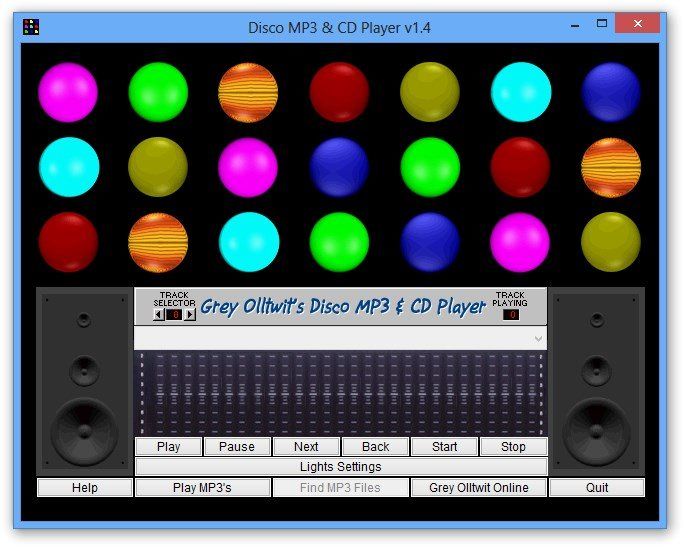The image size is (684, 548).
Task: Click the greyed Find MP3 Files button
Action: pos(341,487)
